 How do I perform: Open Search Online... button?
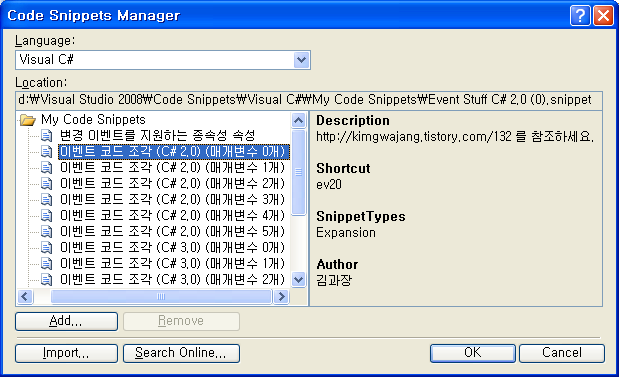181,353
